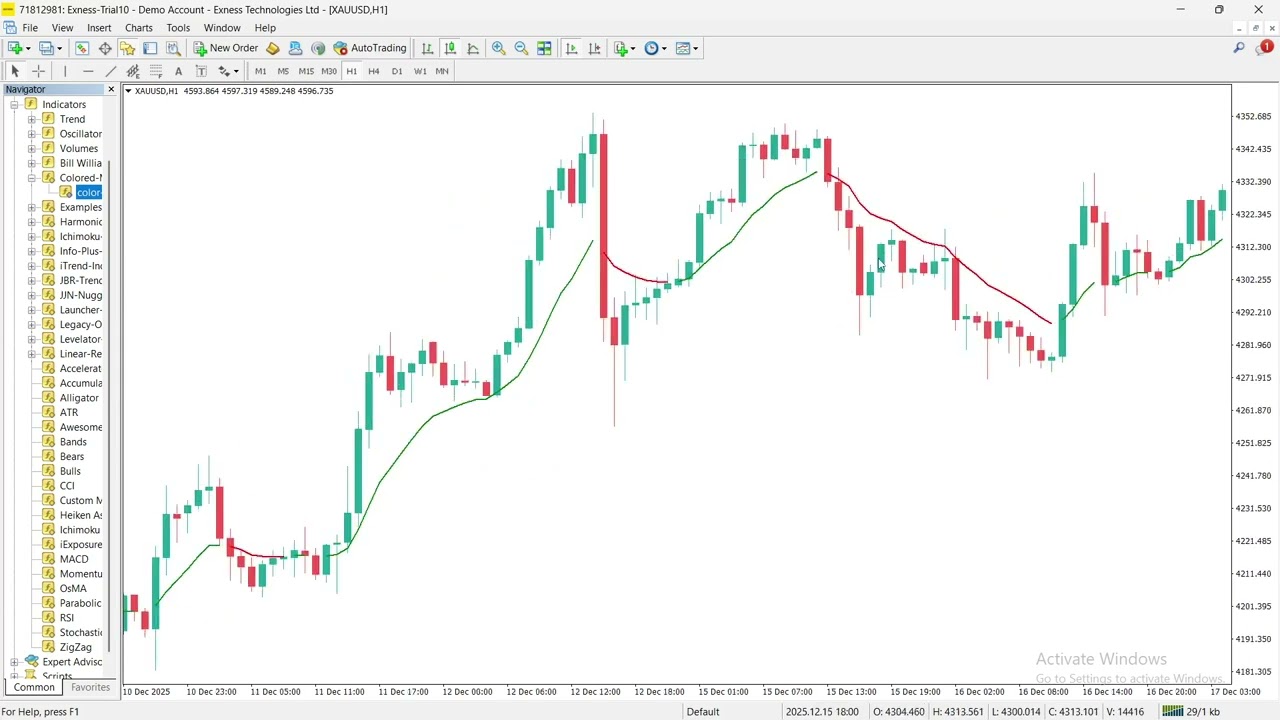
Task: Select the MACD indicator in Navigator
Action: tap(74, 559)
